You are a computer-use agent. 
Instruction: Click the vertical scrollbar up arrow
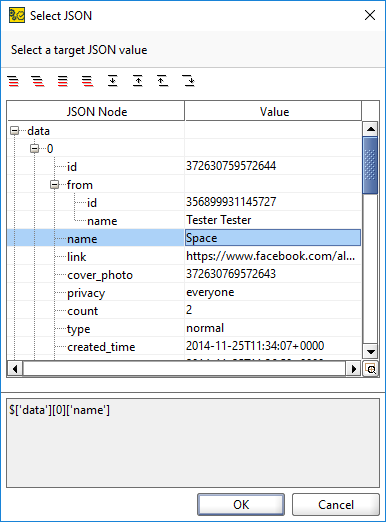click(x=371, y=129)
